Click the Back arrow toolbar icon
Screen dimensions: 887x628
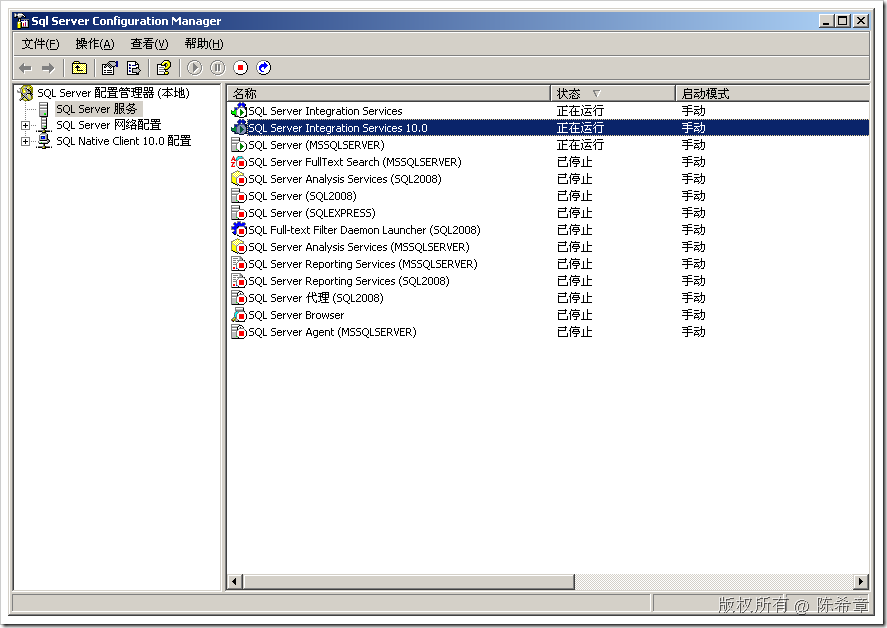tap(25, 68)
